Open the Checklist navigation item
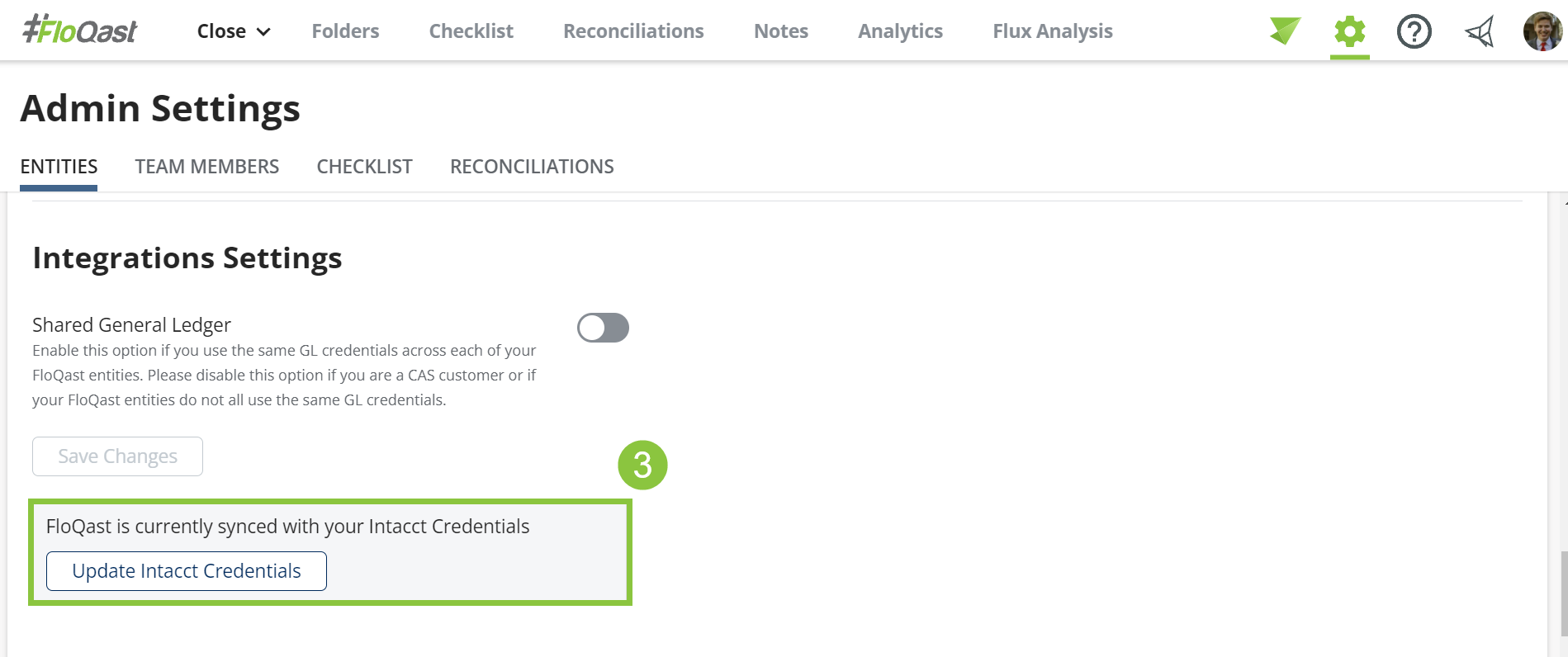The width and height of the screenshot is (1568, 657). pos(471,31)
